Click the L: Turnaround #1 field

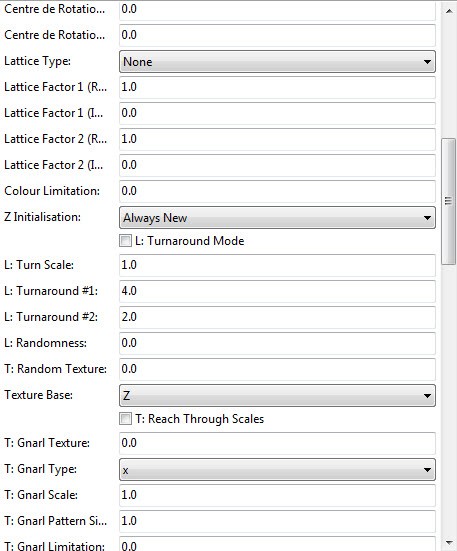click(277, 291)
